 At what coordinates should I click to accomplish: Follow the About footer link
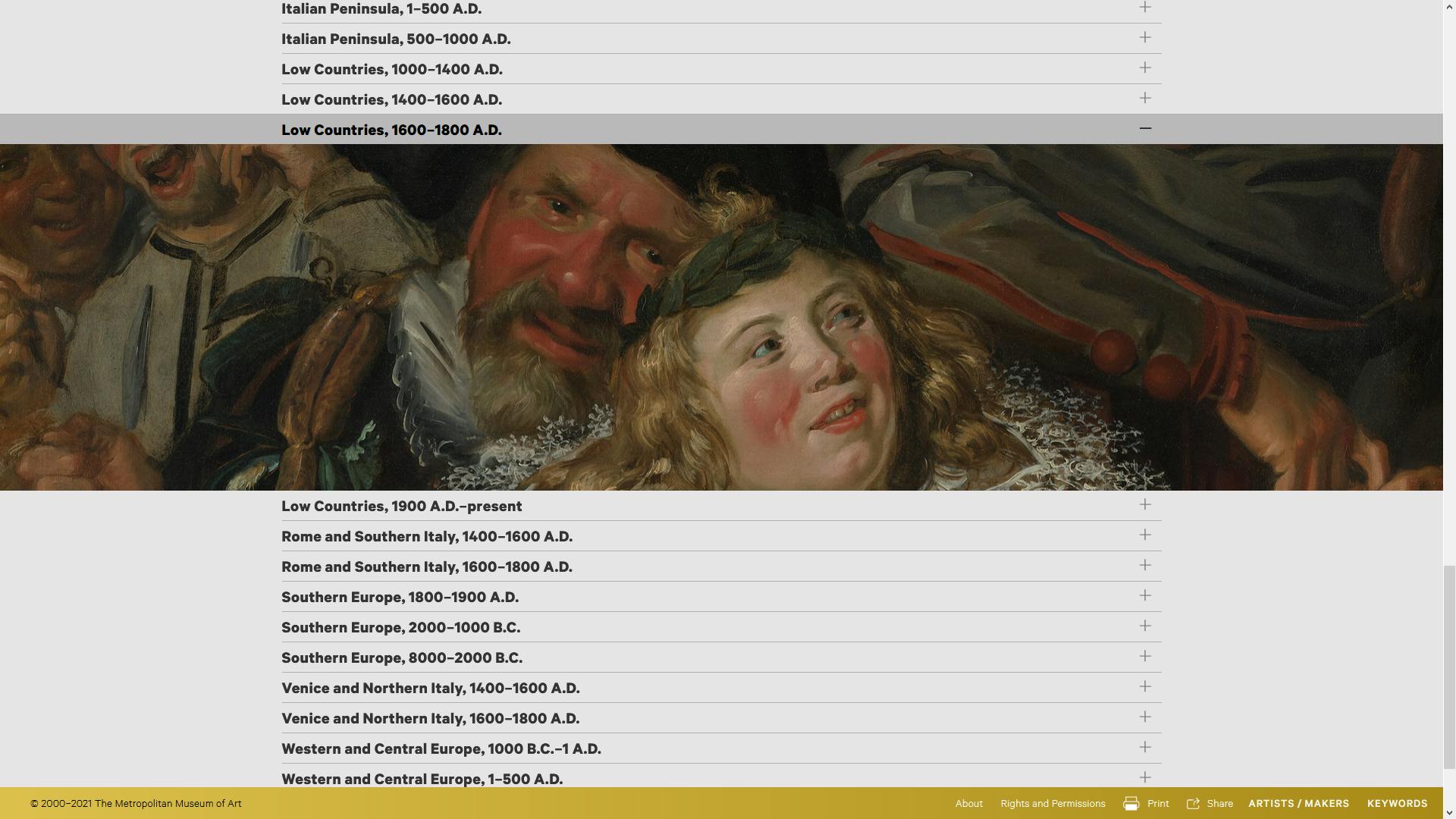[968, 804]
